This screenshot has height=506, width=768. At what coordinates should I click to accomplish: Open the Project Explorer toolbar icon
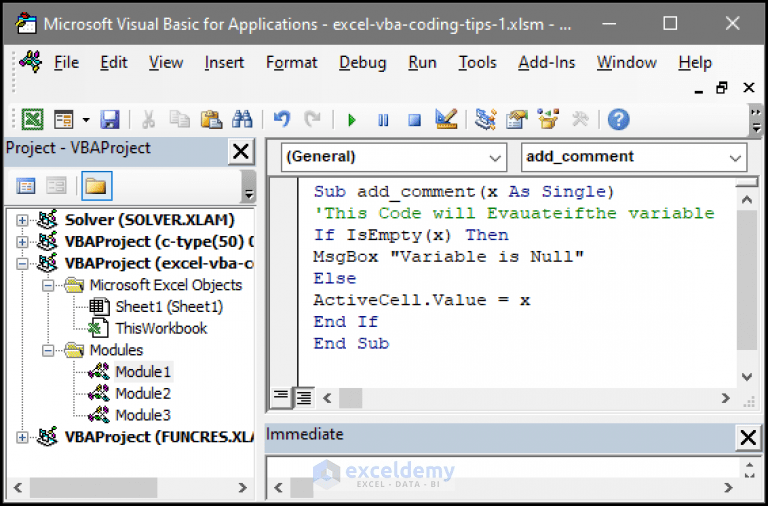click(x=485, y=119)
